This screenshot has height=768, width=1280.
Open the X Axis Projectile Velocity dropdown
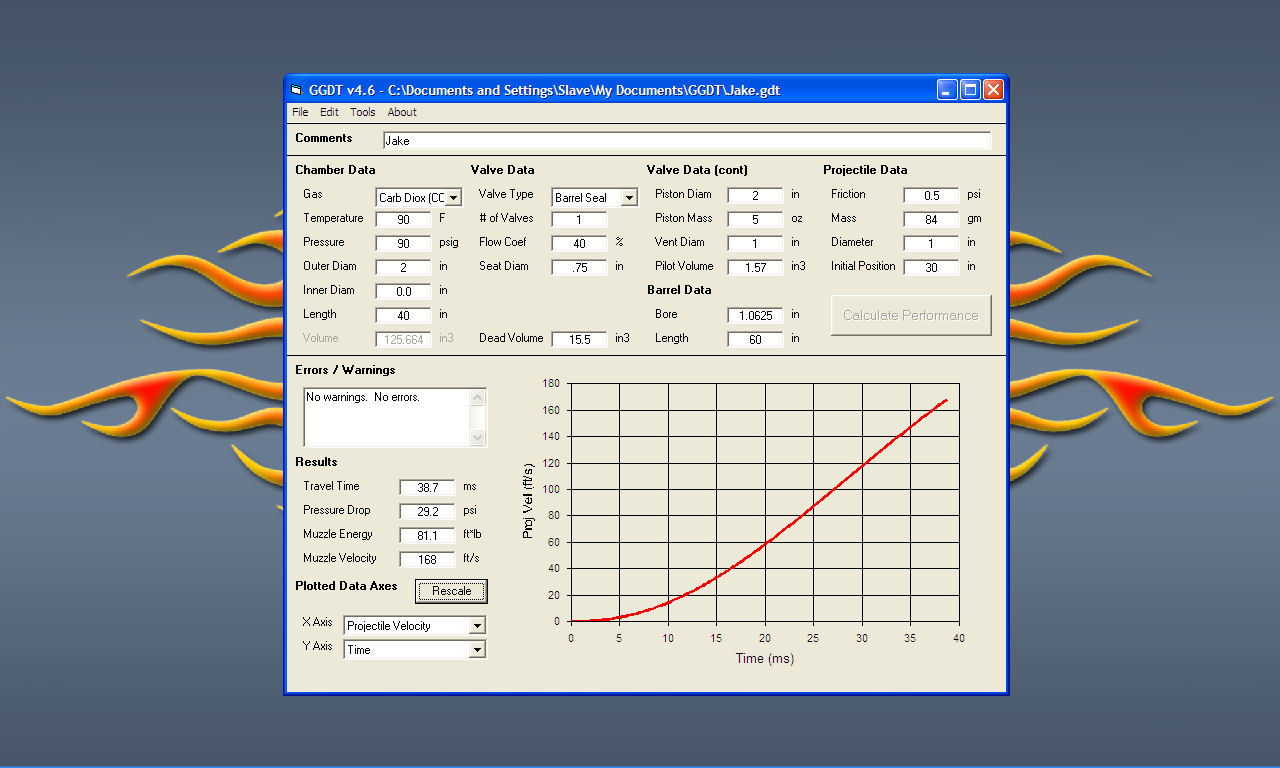(x=477, y=626)
